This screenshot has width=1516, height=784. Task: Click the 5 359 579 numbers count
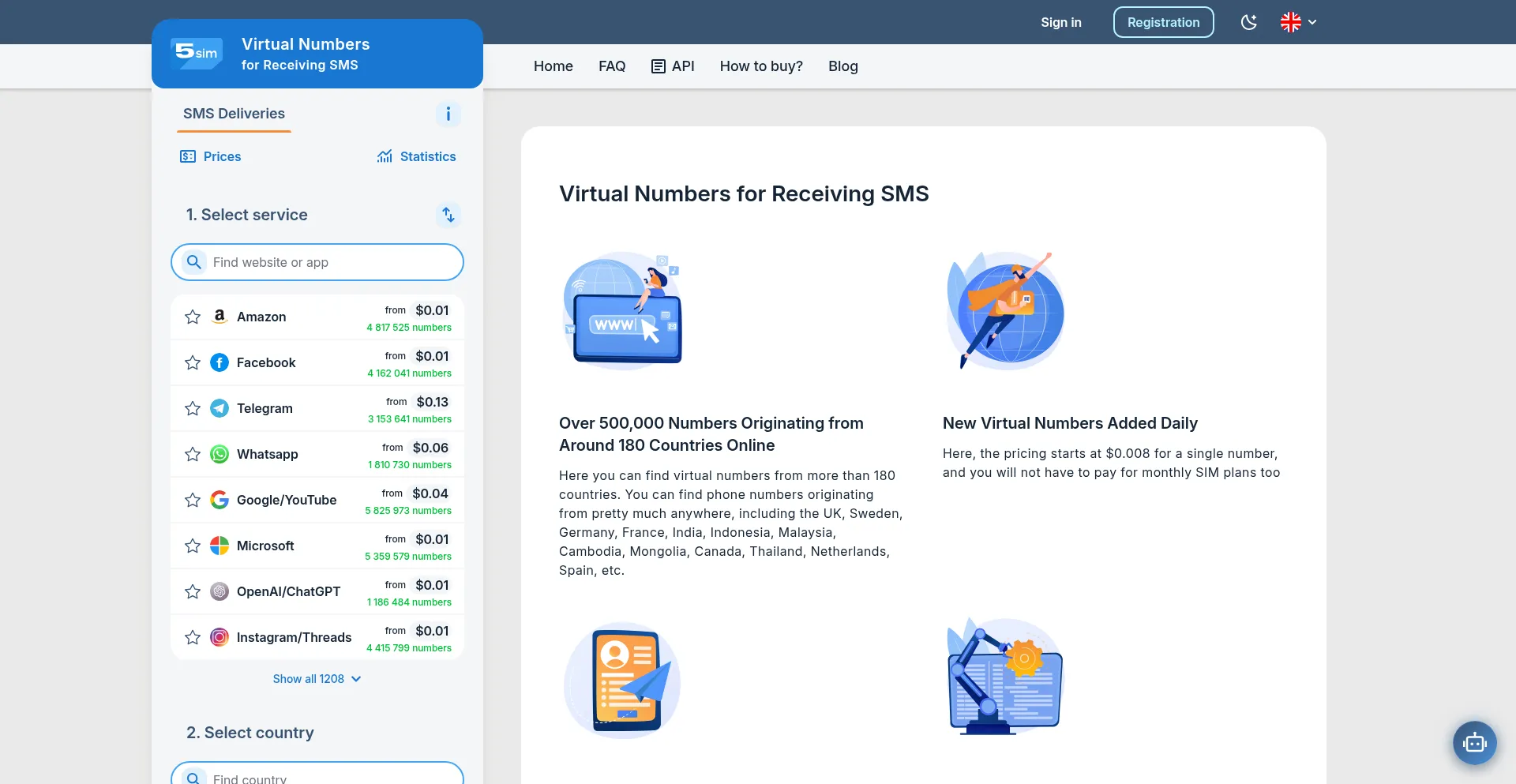408,557
